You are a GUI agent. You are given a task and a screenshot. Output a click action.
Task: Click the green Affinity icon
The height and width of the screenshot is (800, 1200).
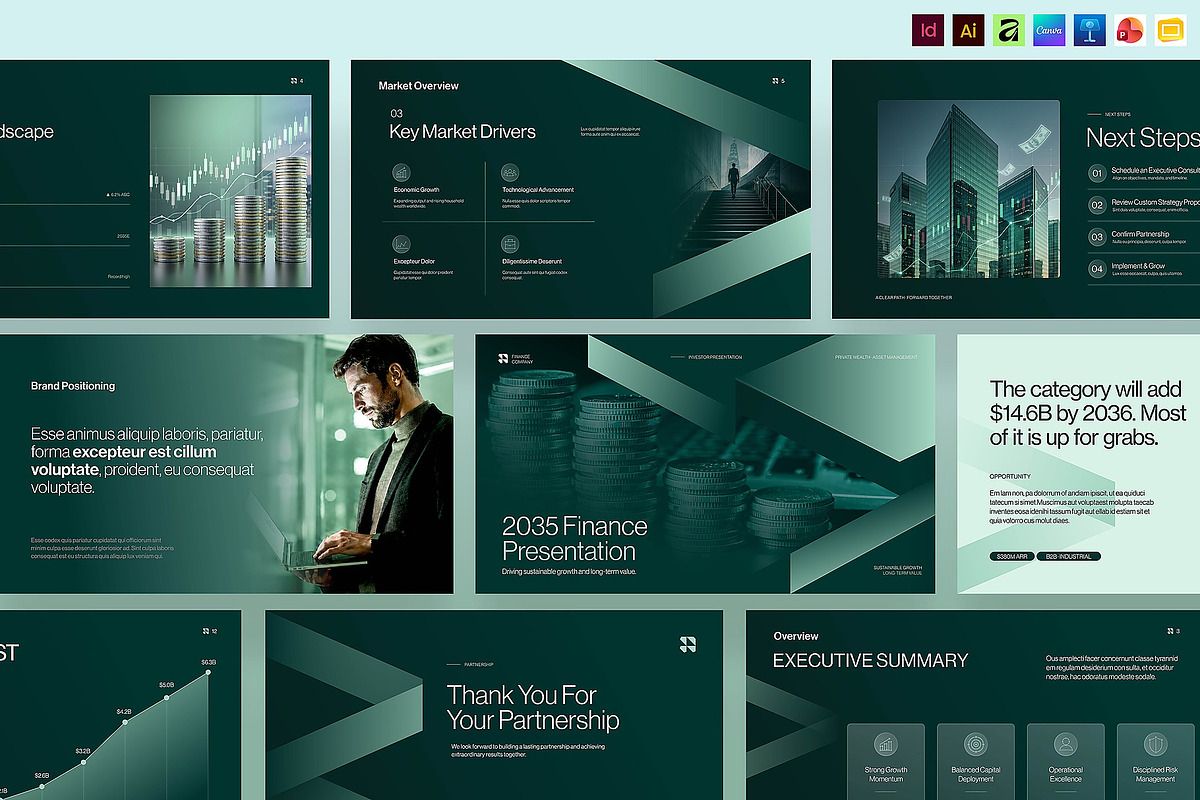point(1009,31)
